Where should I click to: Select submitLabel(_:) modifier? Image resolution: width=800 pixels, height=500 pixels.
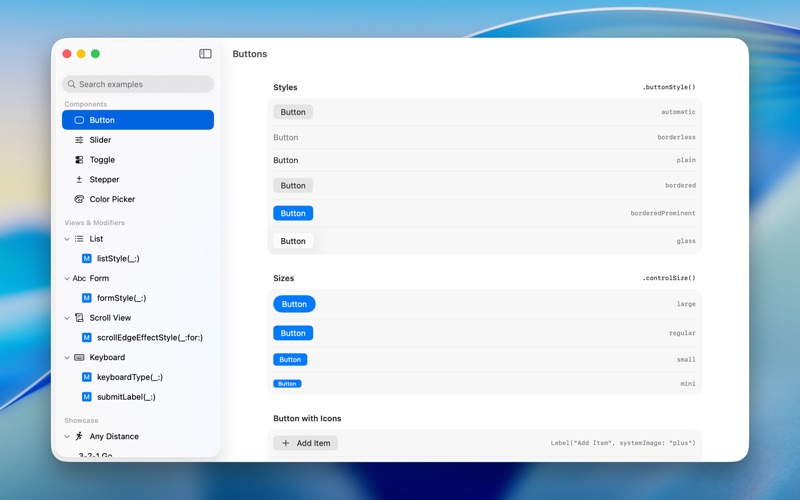[x=126, y=397]
